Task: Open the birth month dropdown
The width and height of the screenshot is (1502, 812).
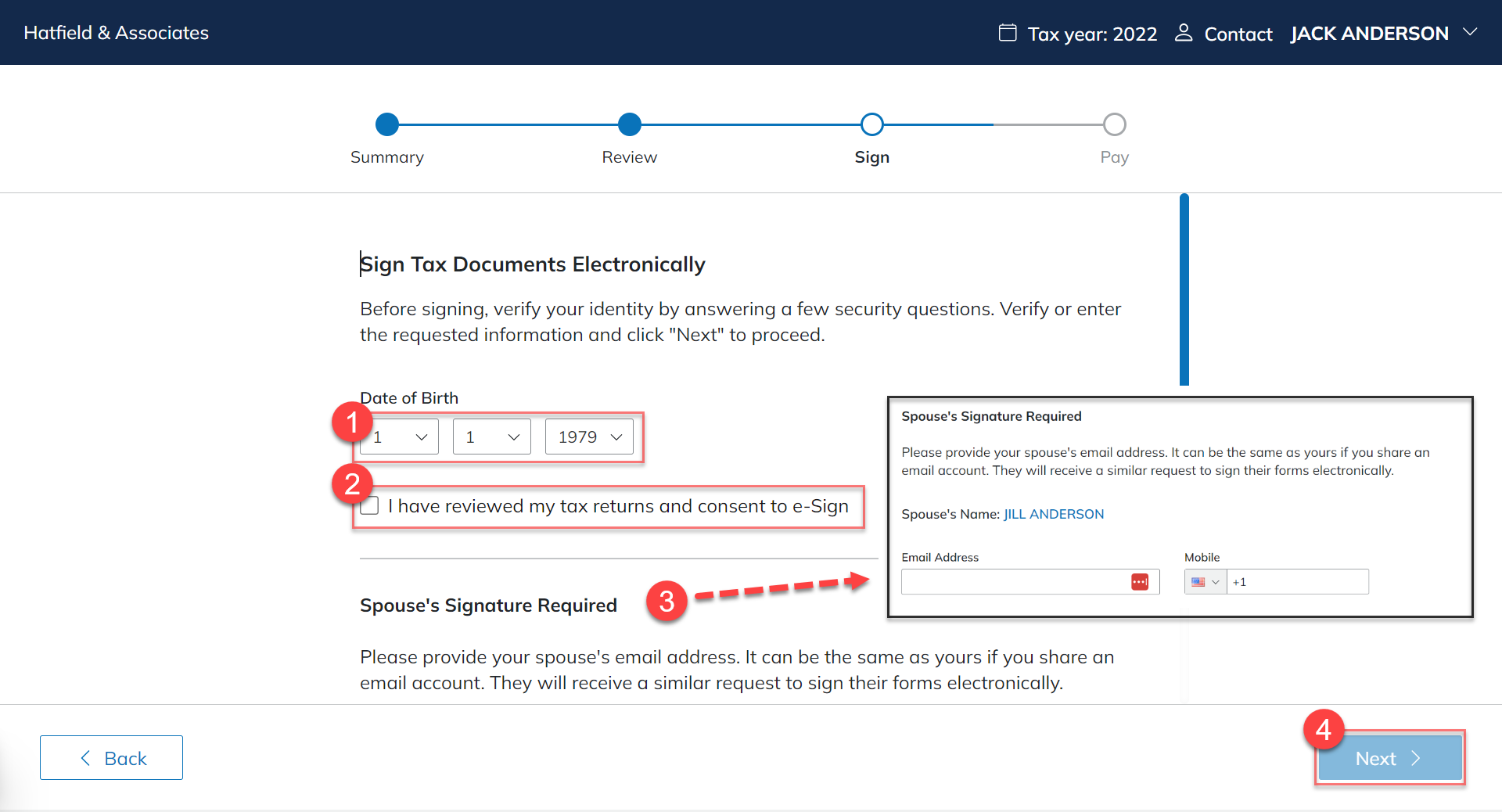Action: 401,437
